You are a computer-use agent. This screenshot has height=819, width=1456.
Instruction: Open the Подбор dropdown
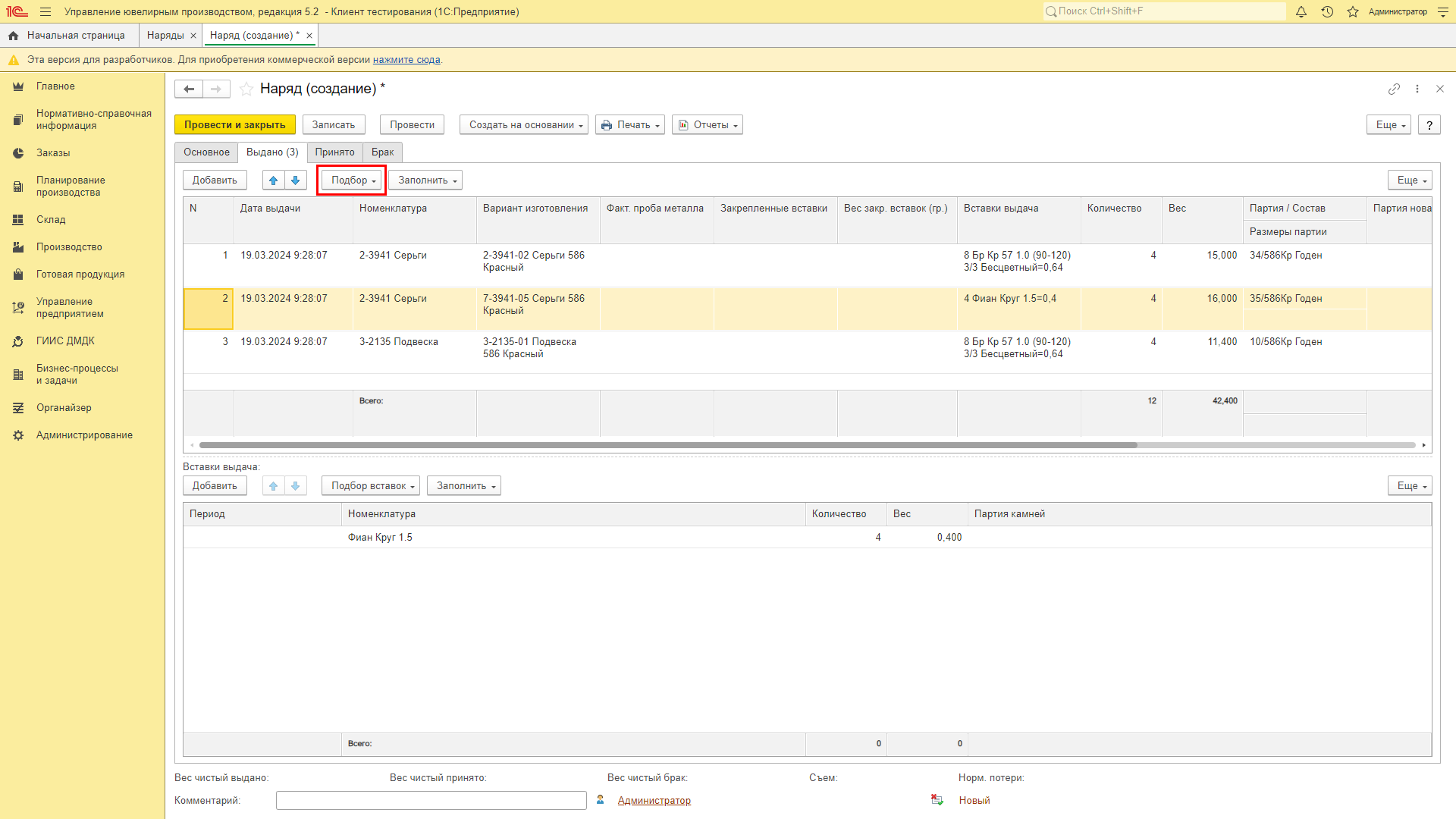(352, 180)
